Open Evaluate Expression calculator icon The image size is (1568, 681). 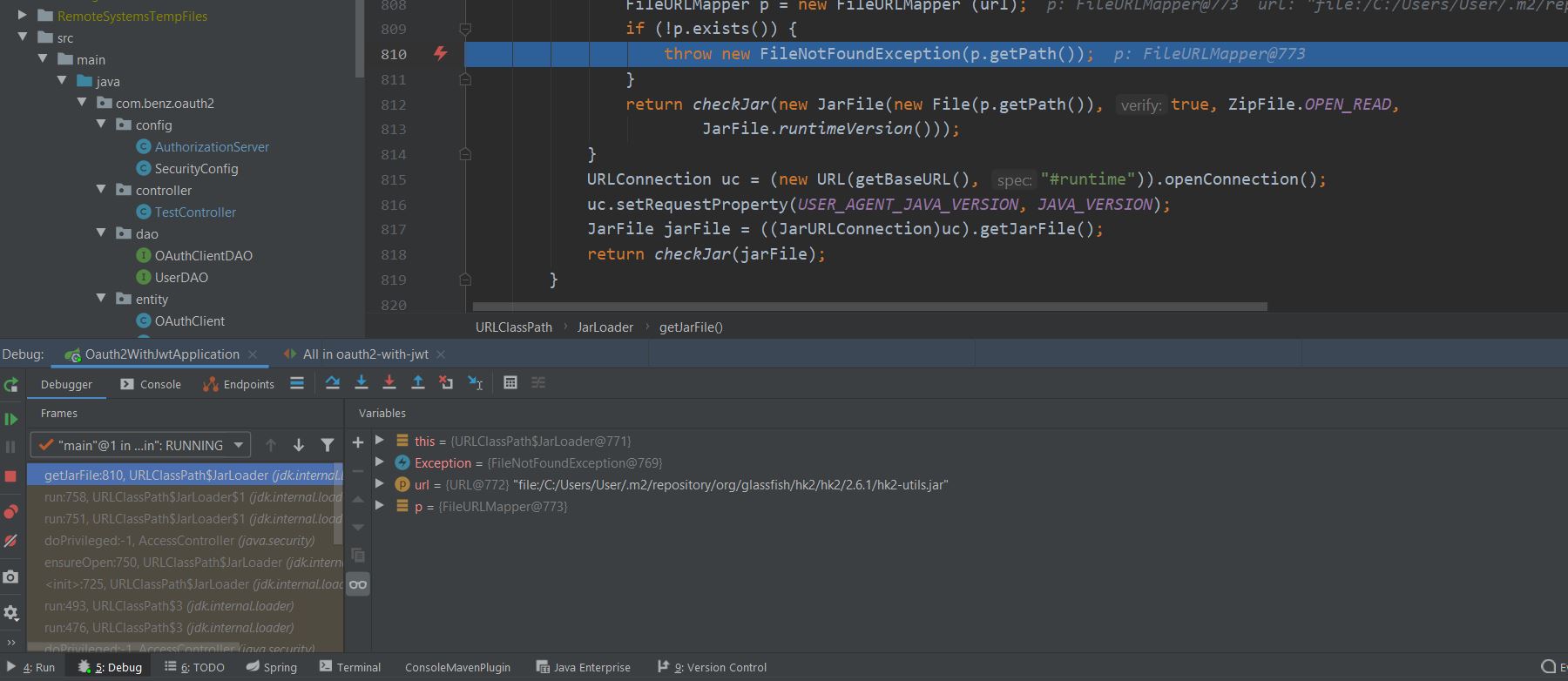pos(510,383)
